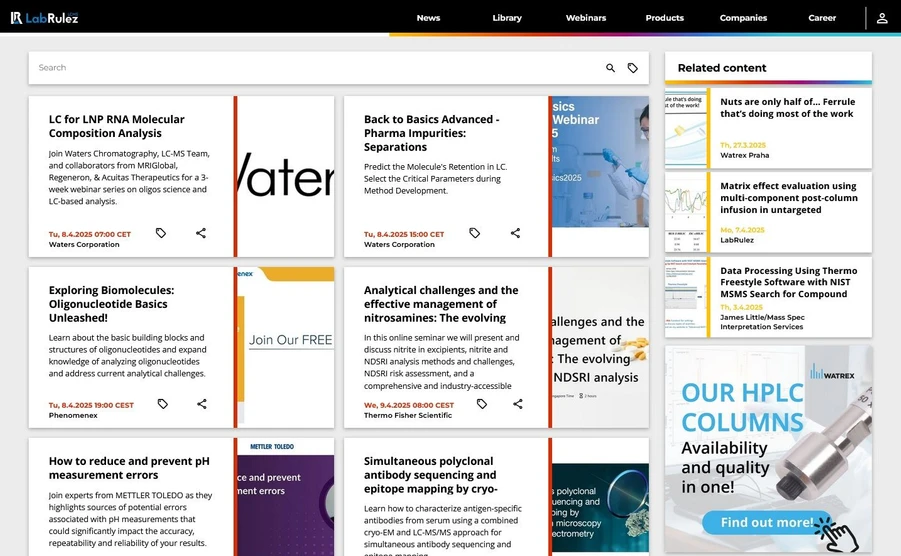Open 'Nuts are only half of… Ferrule' article
This screenshot has height=556, width=901.
[x=787, y=108]
